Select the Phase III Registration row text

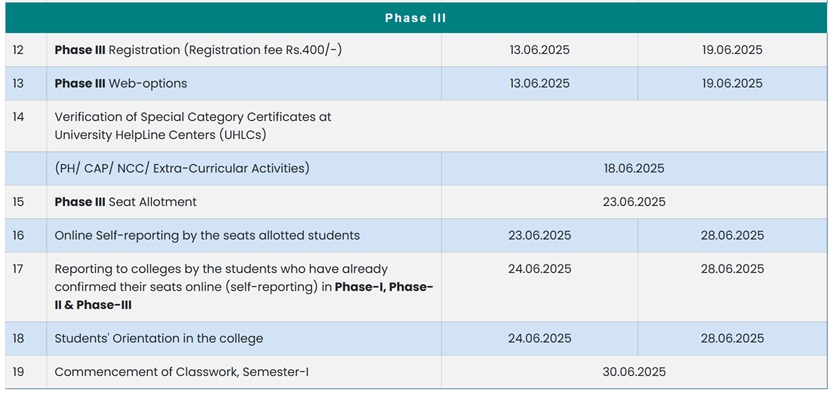click(x=198, y=50)
